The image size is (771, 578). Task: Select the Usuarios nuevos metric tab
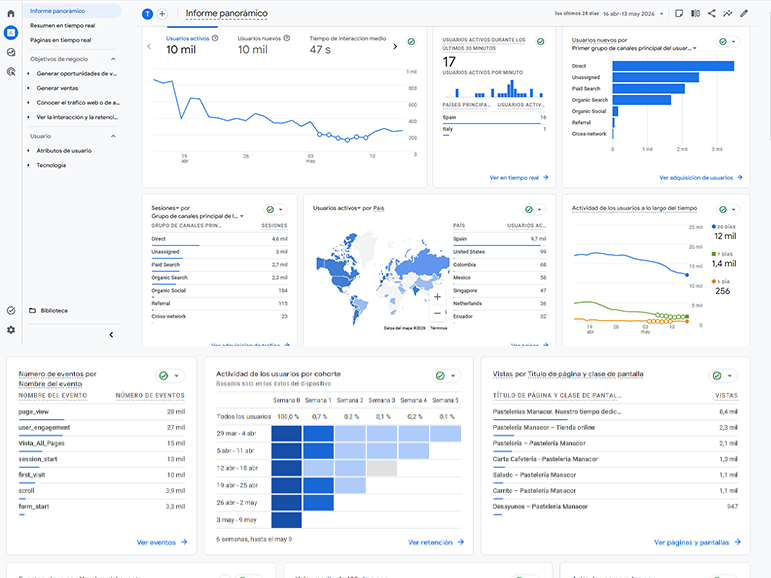pyautogui.click(x=264, y=45)
